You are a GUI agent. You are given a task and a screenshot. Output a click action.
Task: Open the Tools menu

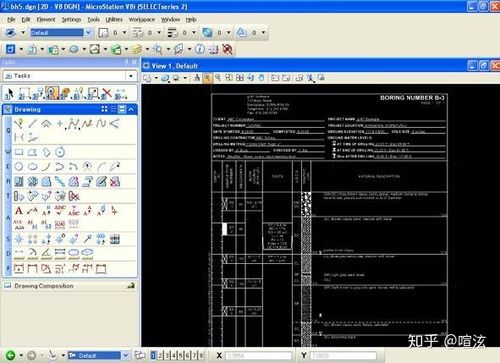pos(93,20)
